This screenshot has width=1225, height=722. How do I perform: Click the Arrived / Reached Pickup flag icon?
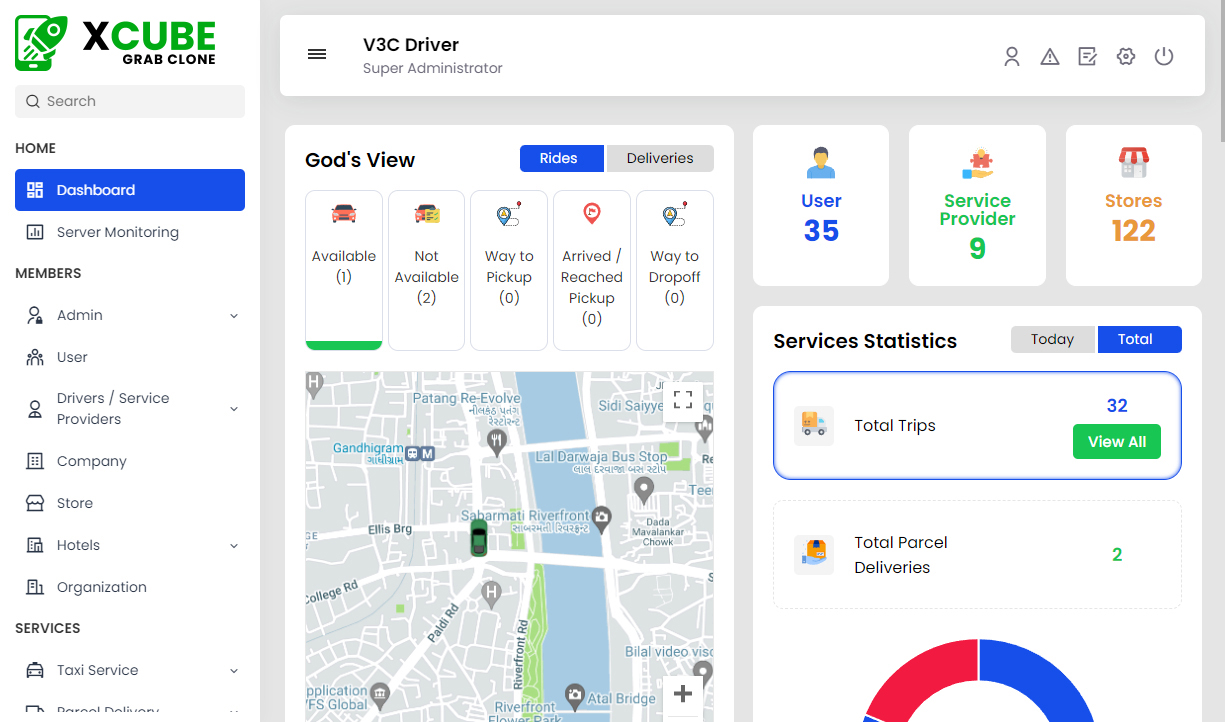(x=591, y=213)
